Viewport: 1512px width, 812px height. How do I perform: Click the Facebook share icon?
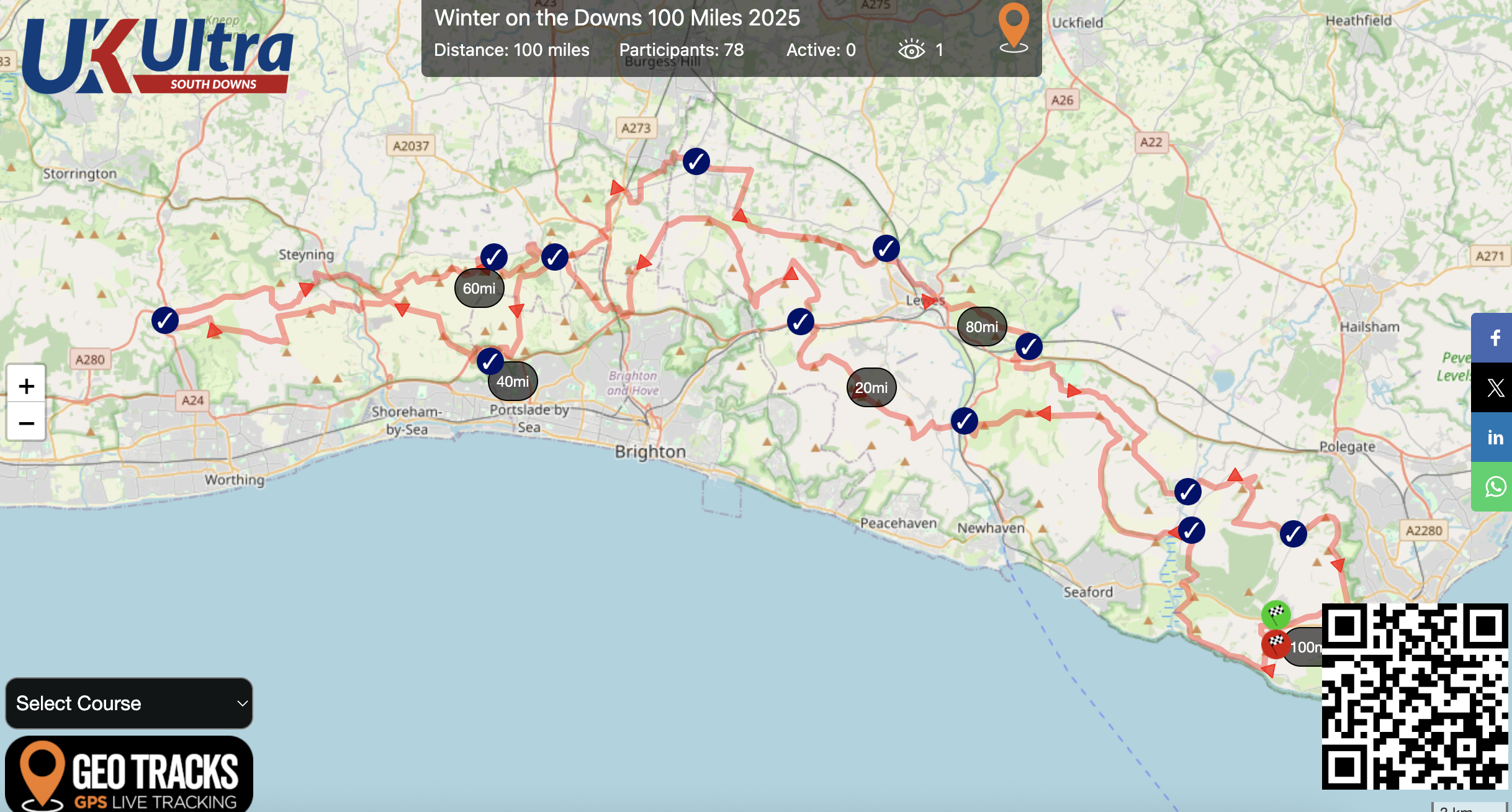[x=1495, y=338]
